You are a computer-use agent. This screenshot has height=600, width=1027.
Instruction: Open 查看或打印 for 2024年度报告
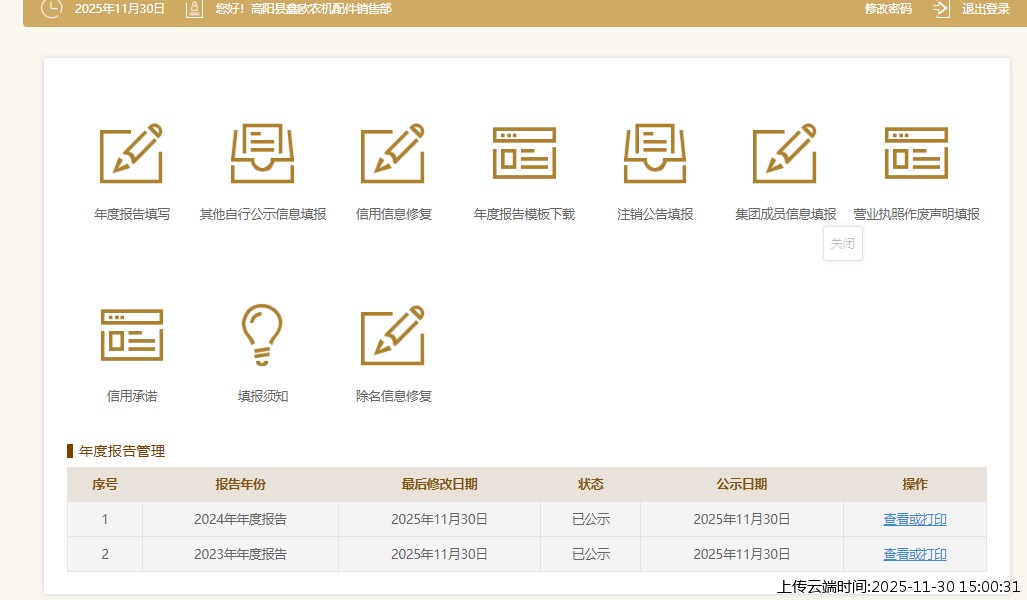[914, 519]
